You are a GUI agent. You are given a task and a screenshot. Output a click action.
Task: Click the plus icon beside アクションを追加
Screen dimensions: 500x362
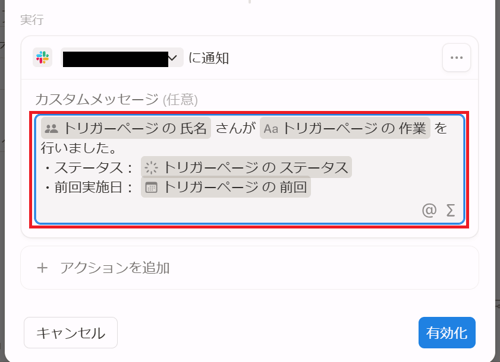tap(42, 268)
